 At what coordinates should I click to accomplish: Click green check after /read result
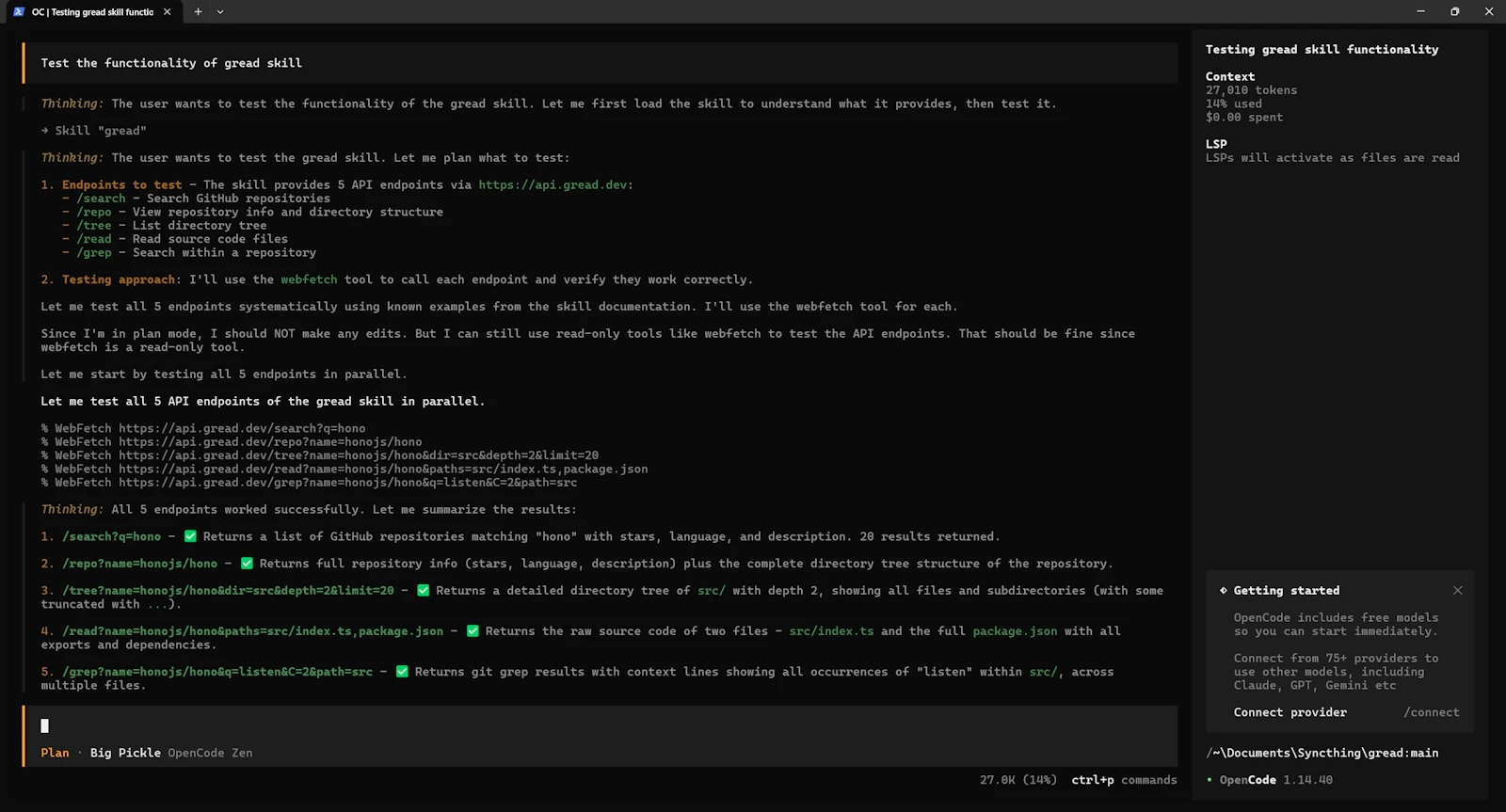(473, 631)
